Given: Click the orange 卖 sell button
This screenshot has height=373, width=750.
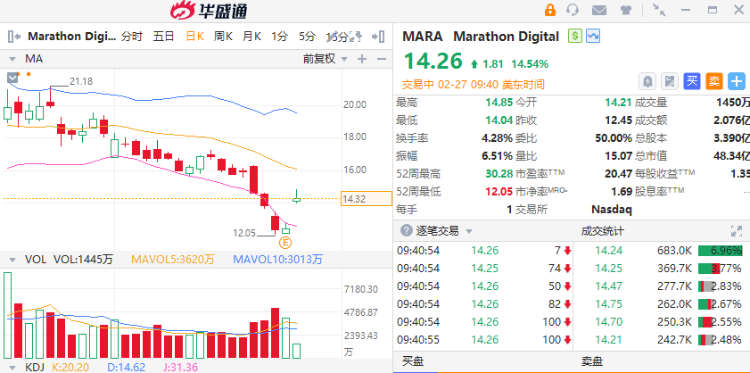Looking at the screenshot, I should pos(714,82).
